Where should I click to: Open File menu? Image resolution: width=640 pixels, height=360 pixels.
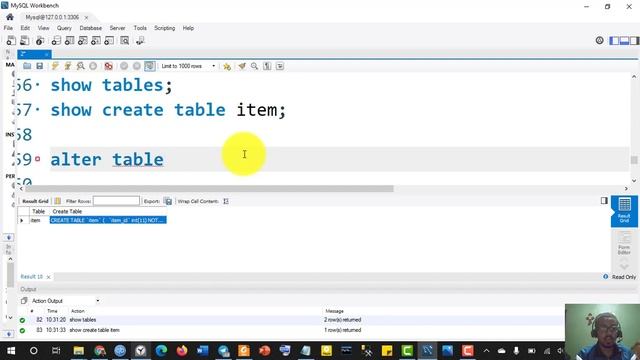pos(8,28)
